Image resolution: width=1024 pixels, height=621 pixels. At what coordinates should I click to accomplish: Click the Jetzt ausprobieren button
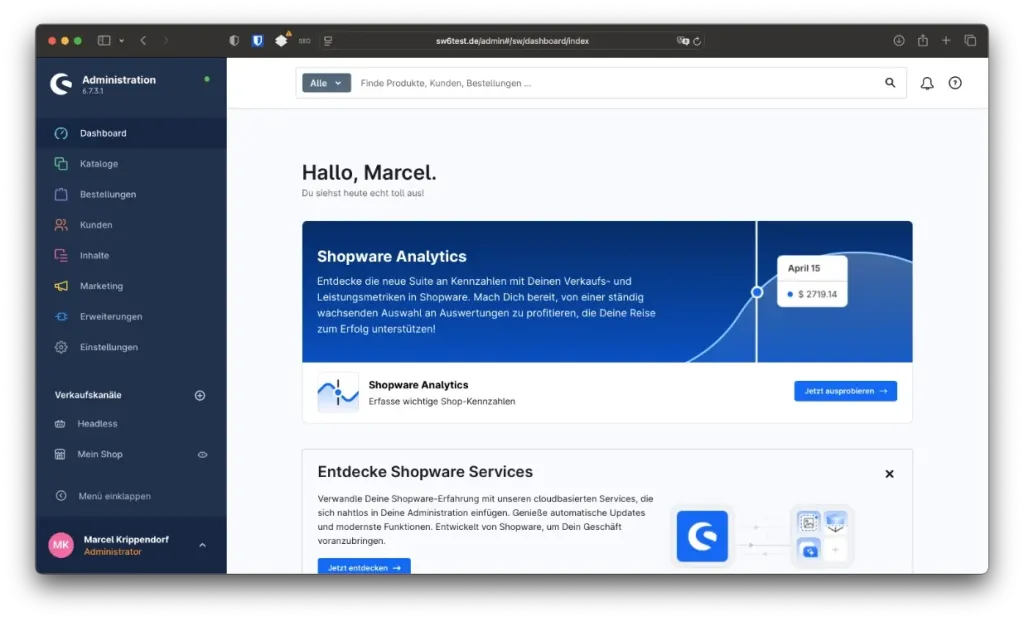click(x=845, y=391)
